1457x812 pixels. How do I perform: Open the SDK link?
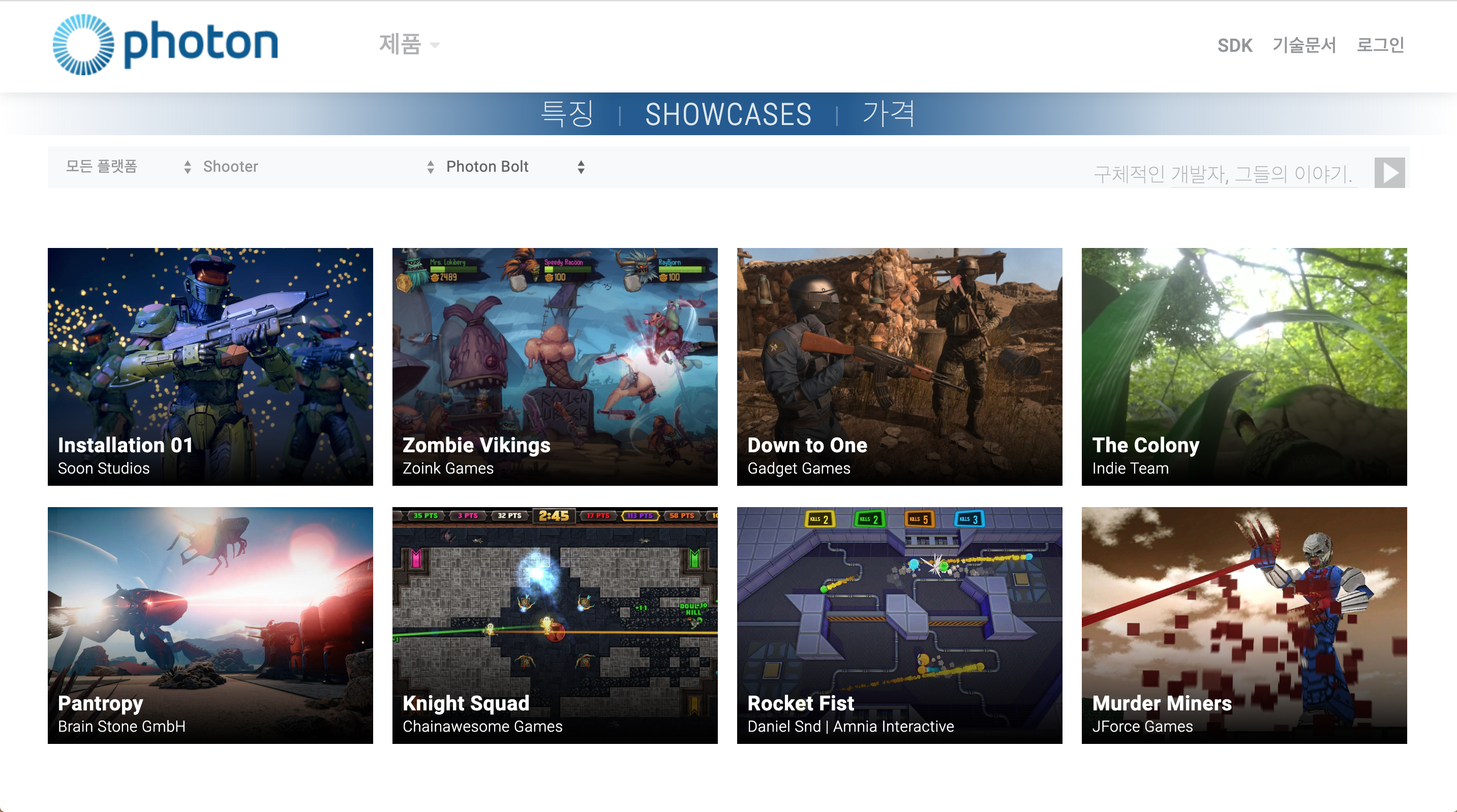[x=1235, y=45]
